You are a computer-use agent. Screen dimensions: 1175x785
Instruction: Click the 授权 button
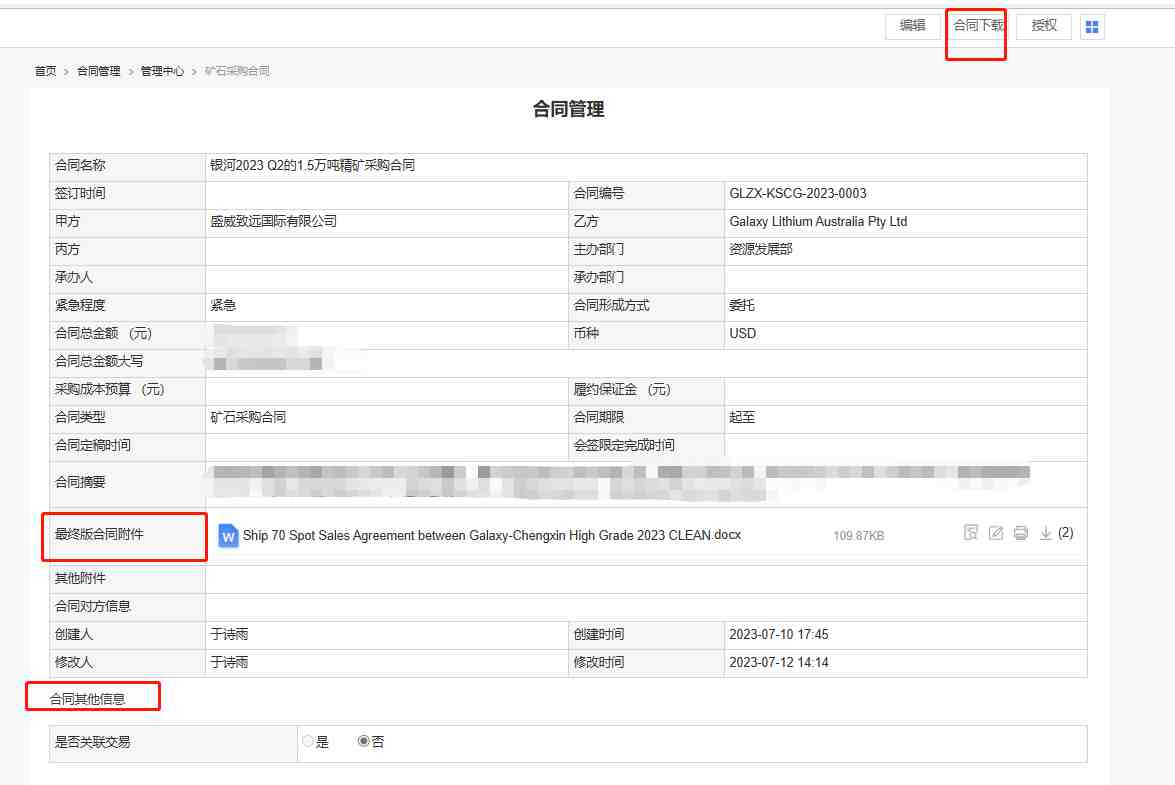(1044, 26)
